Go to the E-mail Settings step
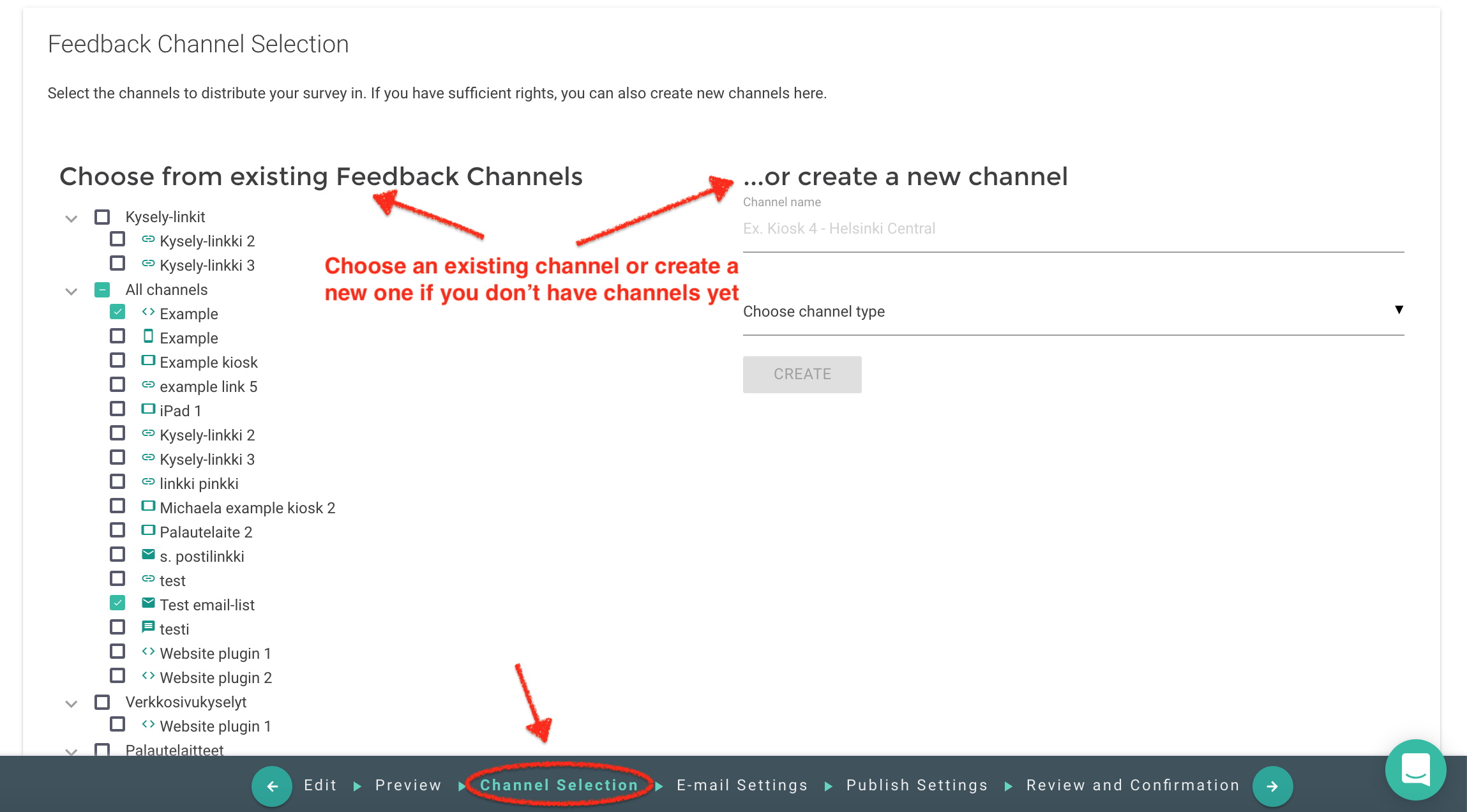Screen dimensions: 1467x812 click(742, 785)
